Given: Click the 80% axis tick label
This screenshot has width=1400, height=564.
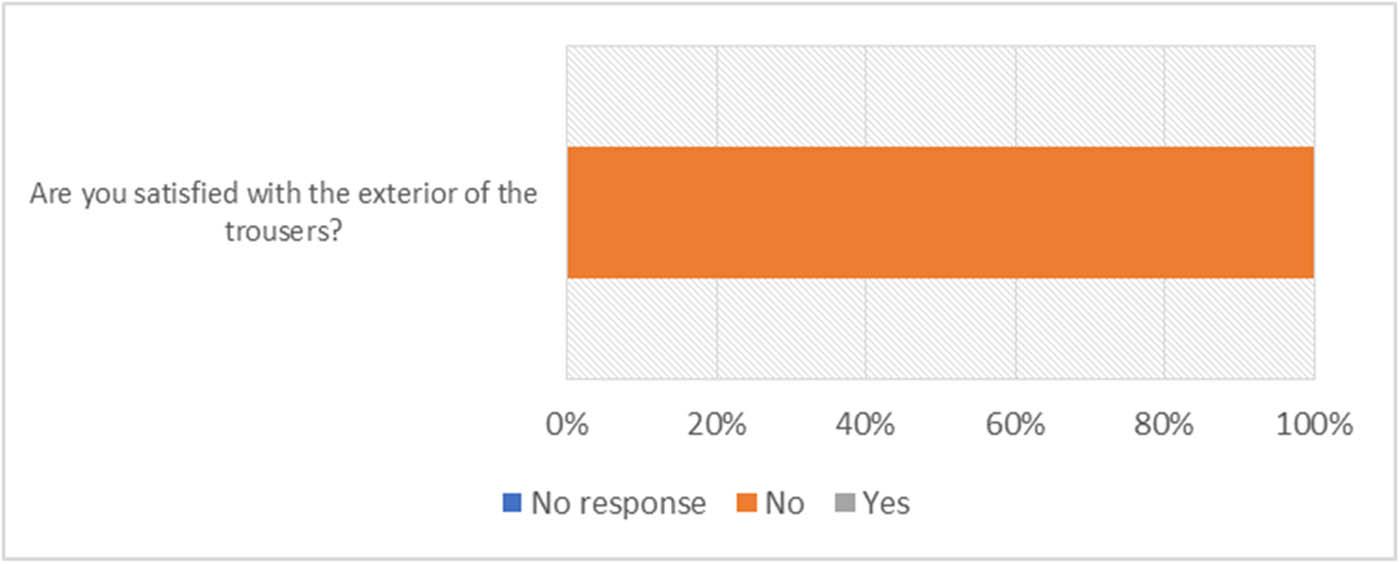Looking at the screenshot, I should pyautogui.click(x=1165, y=423).
